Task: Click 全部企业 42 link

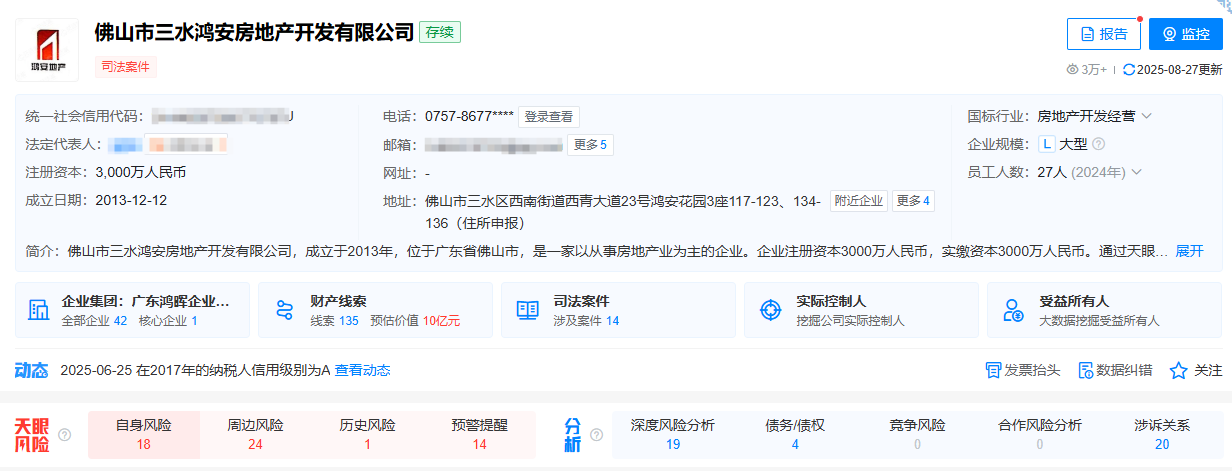Action: (x=94, y=321)
